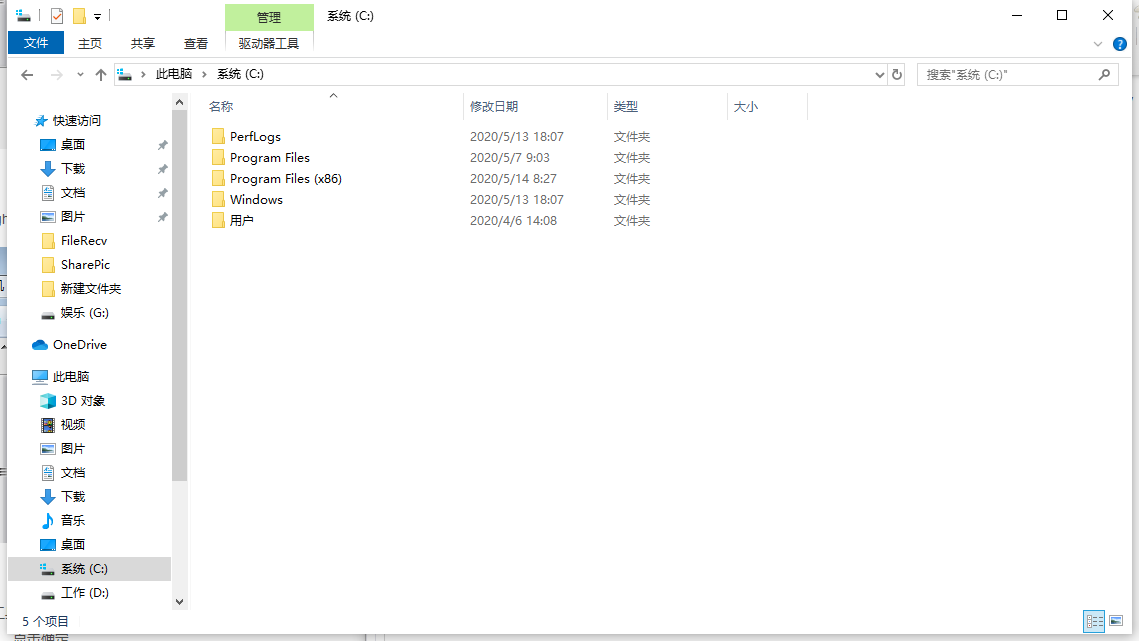The width and height of the screenshot is (1139, 641).
Task: Switch to details list view
Action: point(1095,621)
